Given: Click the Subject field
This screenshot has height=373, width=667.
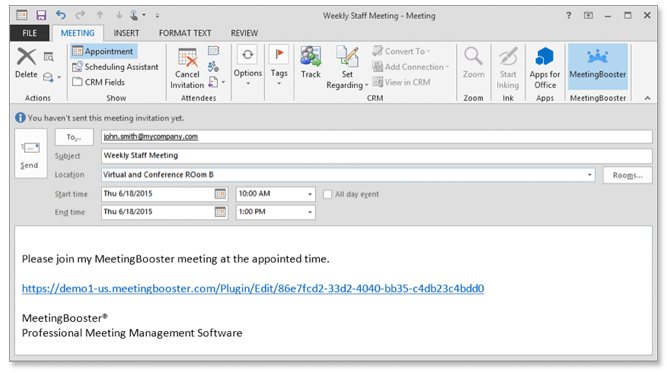Looking at the screenshot, I should coord(376,156).
